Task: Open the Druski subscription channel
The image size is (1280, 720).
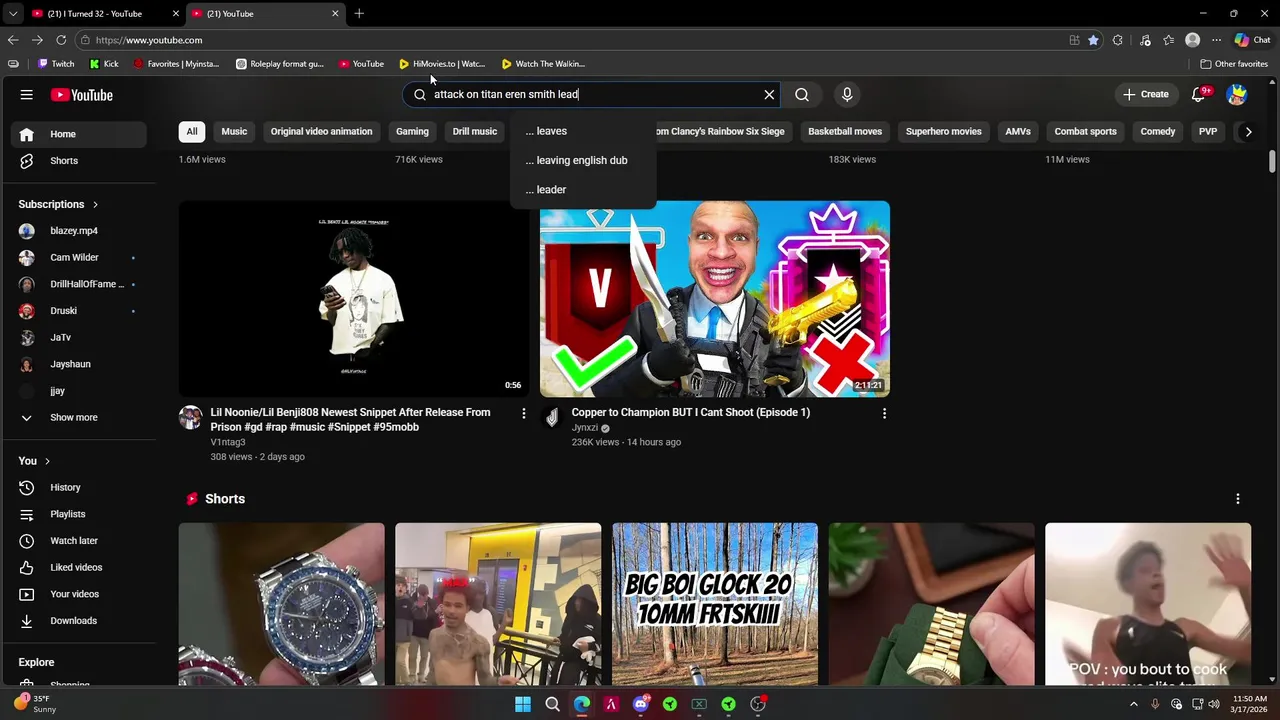Action: [x=80, y=311]
